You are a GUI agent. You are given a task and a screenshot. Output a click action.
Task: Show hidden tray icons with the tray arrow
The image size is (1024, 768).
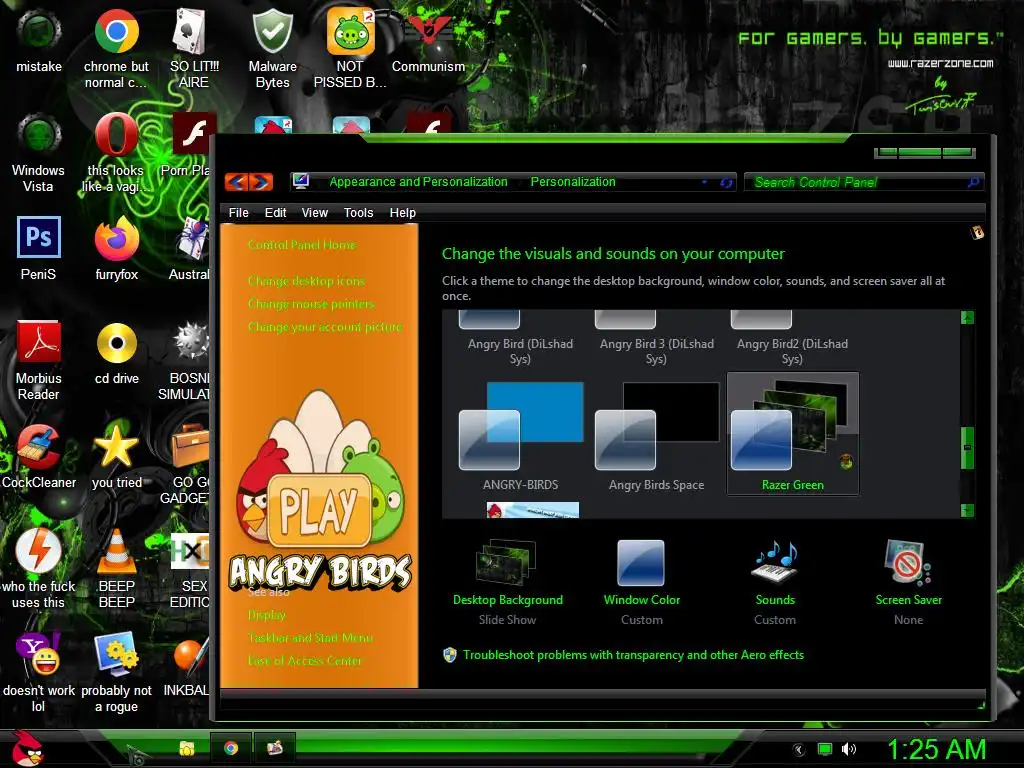pos(798,749)
